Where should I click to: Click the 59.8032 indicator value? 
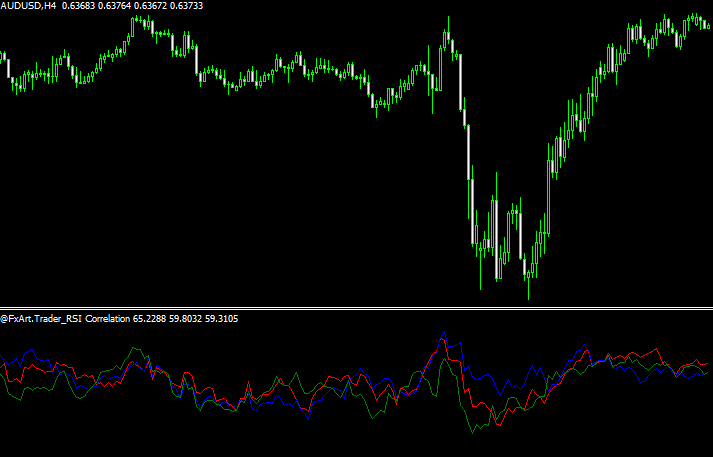click(x=186, y=319)
